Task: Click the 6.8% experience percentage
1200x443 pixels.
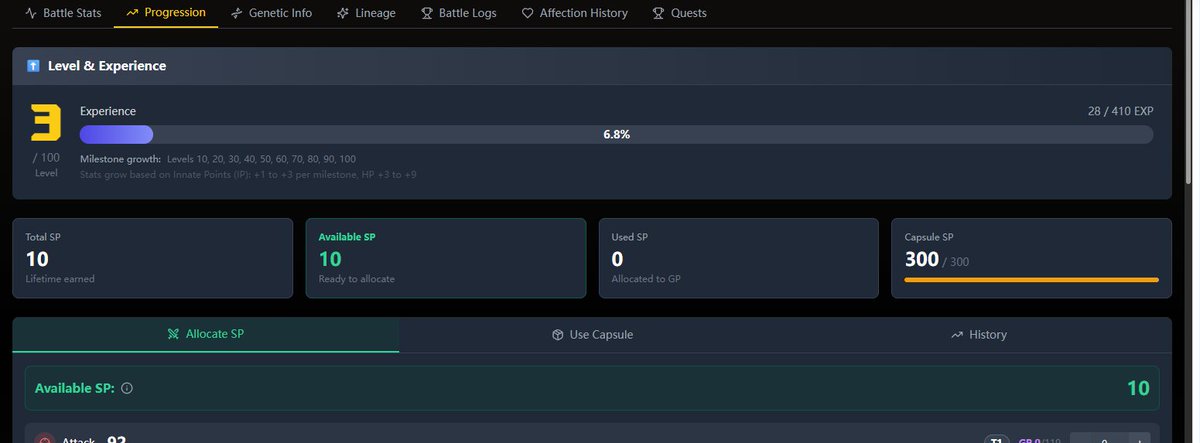Action: pos(616,134)
